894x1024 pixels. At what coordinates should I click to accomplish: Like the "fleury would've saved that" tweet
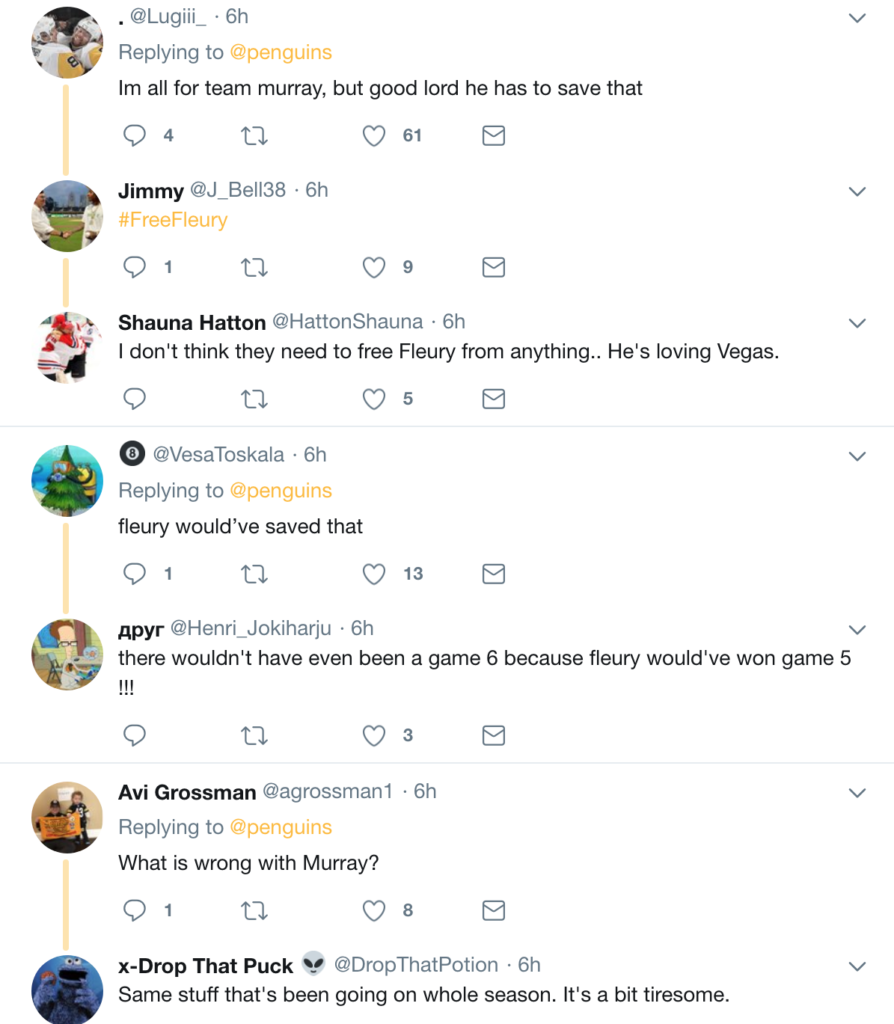pos(374,573)
